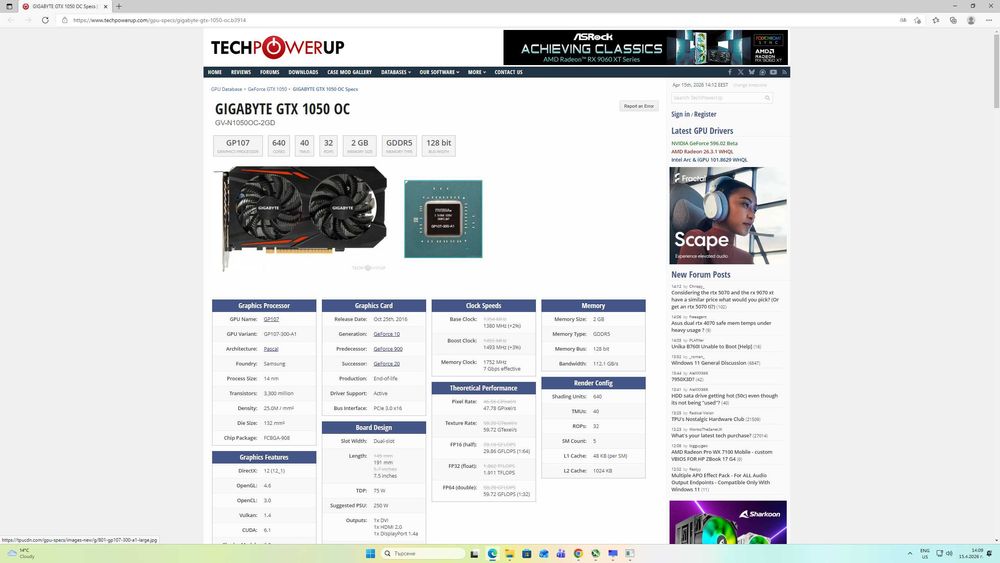This screenshot has width=1000, height=563.
Task: Open the GeForce 10 generation link
Action: 386,334
